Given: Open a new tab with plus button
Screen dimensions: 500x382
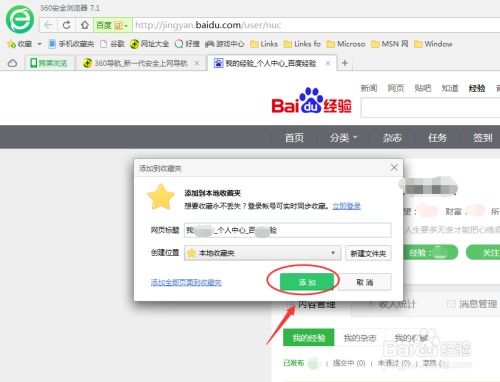Looking at the screenshot, I should tap(345, 63).
